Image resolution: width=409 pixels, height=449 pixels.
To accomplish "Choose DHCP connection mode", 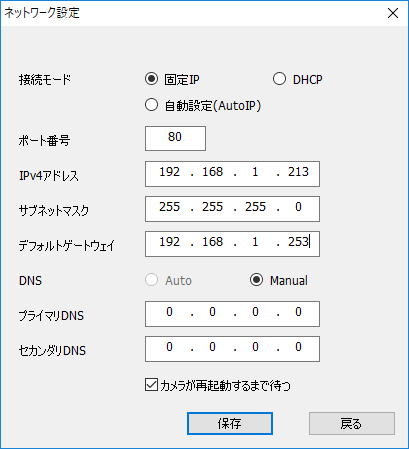I will coord(279,79).
